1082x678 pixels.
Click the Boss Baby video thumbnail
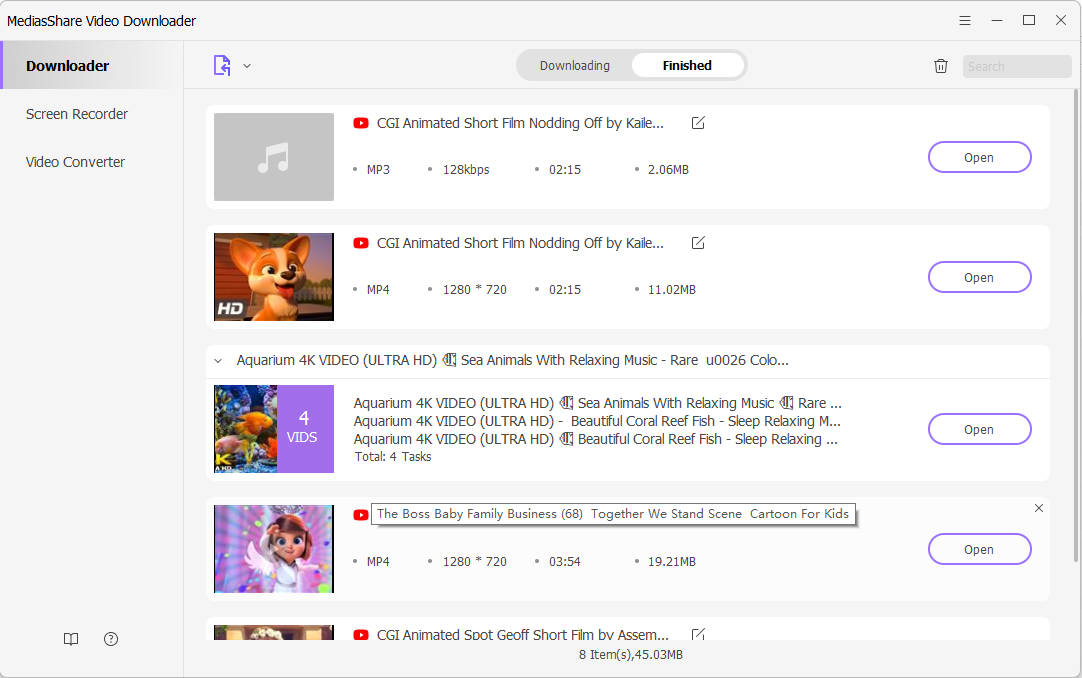[274, 549]
